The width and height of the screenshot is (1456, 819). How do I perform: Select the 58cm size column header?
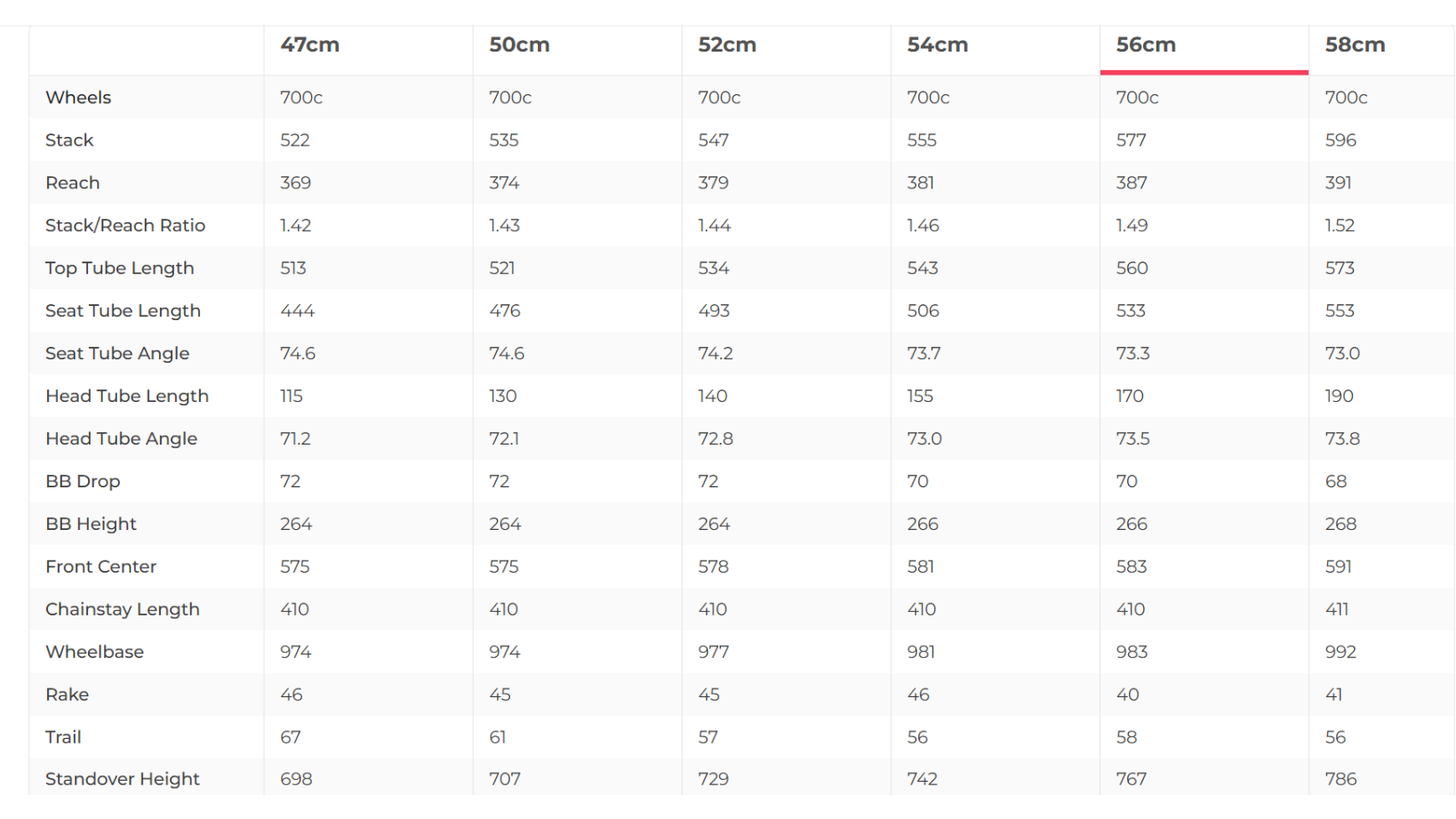pyautogui.click(x=1355, y=45)
